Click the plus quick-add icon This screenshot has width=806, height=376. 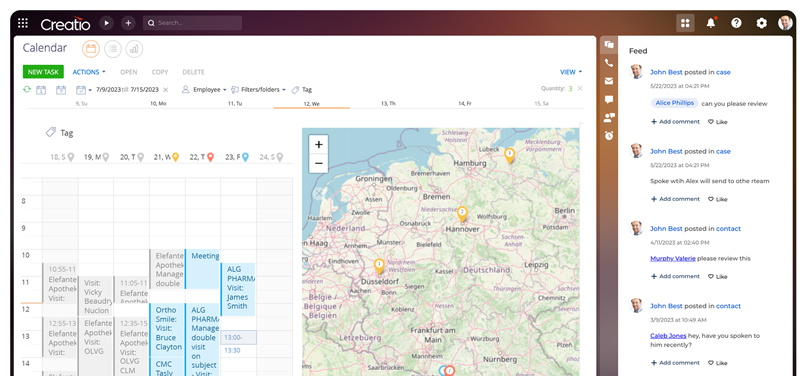tap(128, 23)
